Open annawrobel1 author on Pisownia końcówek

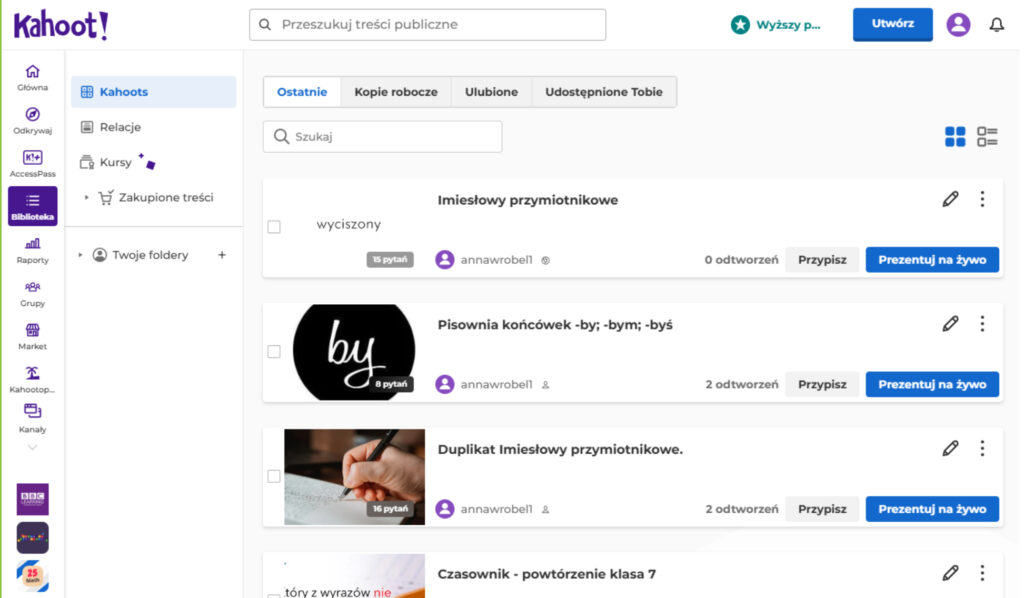[496, 385]
